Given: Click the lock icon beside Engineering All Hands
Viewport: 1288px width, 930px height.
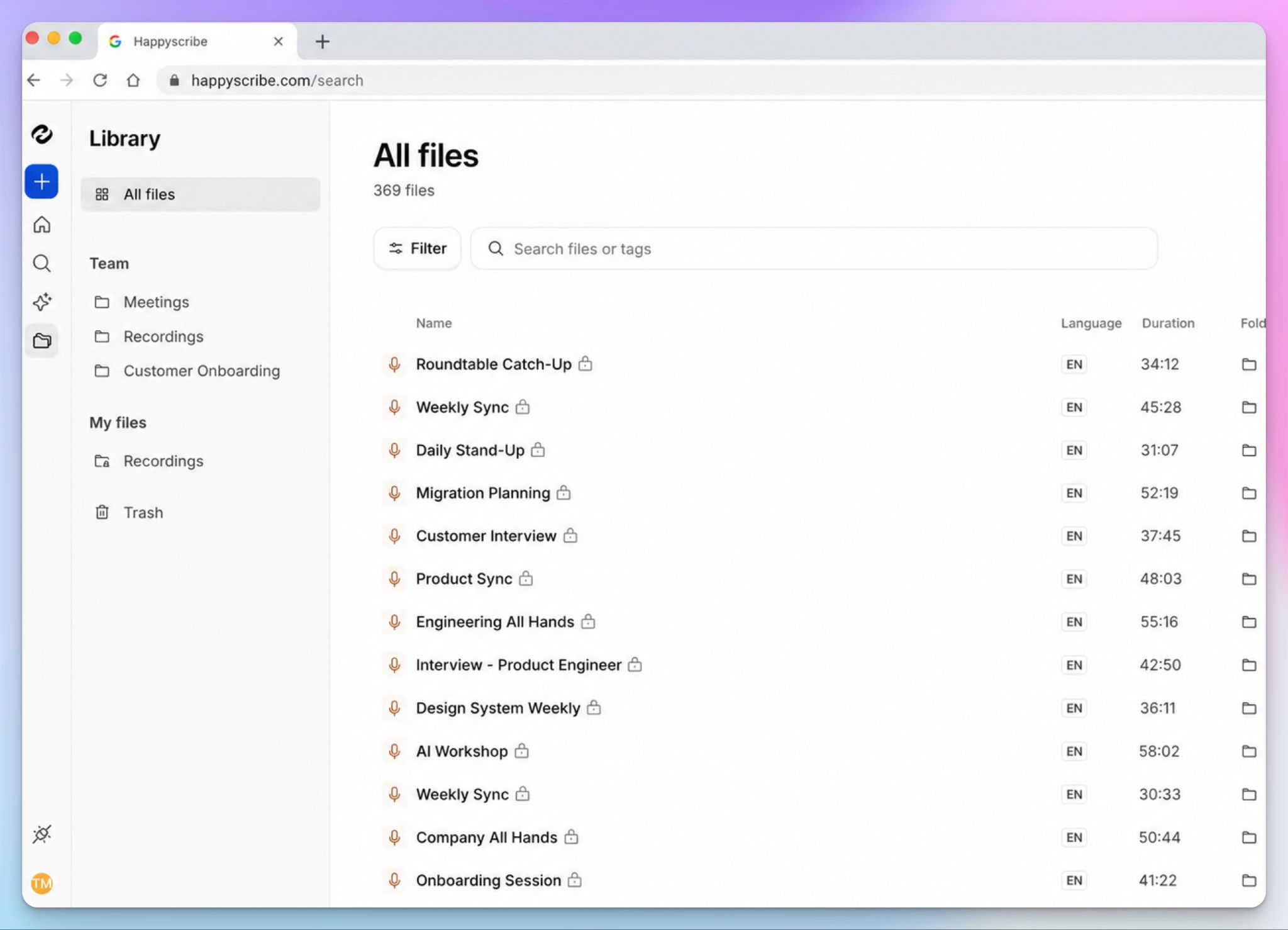Looking at the screenshot, I should point(588,622).
